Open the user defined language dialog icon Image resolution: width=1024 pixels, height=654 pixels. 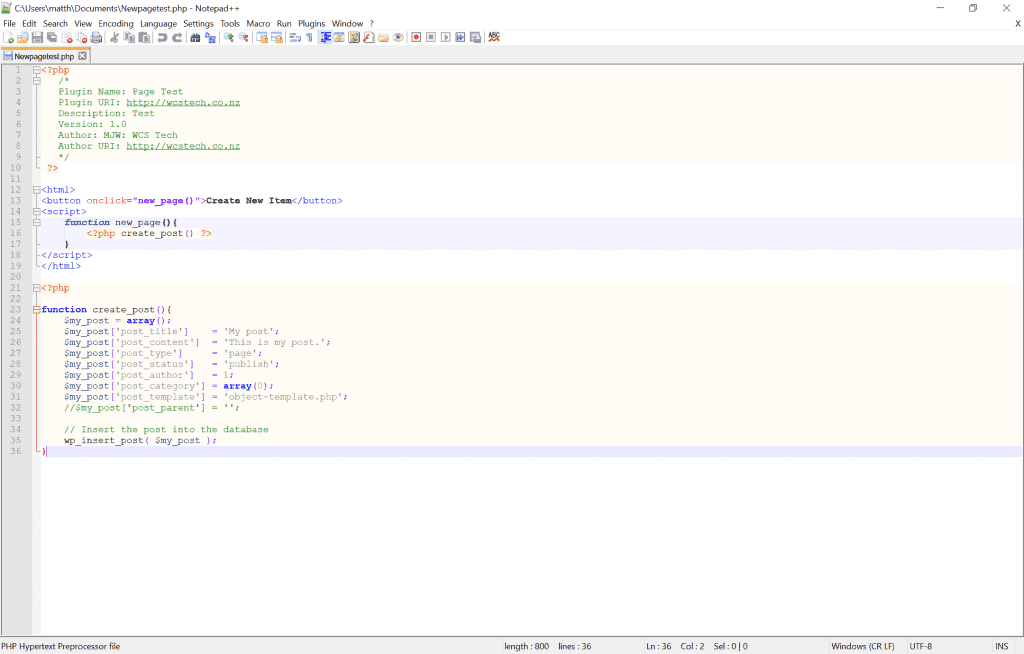point(339,37)
